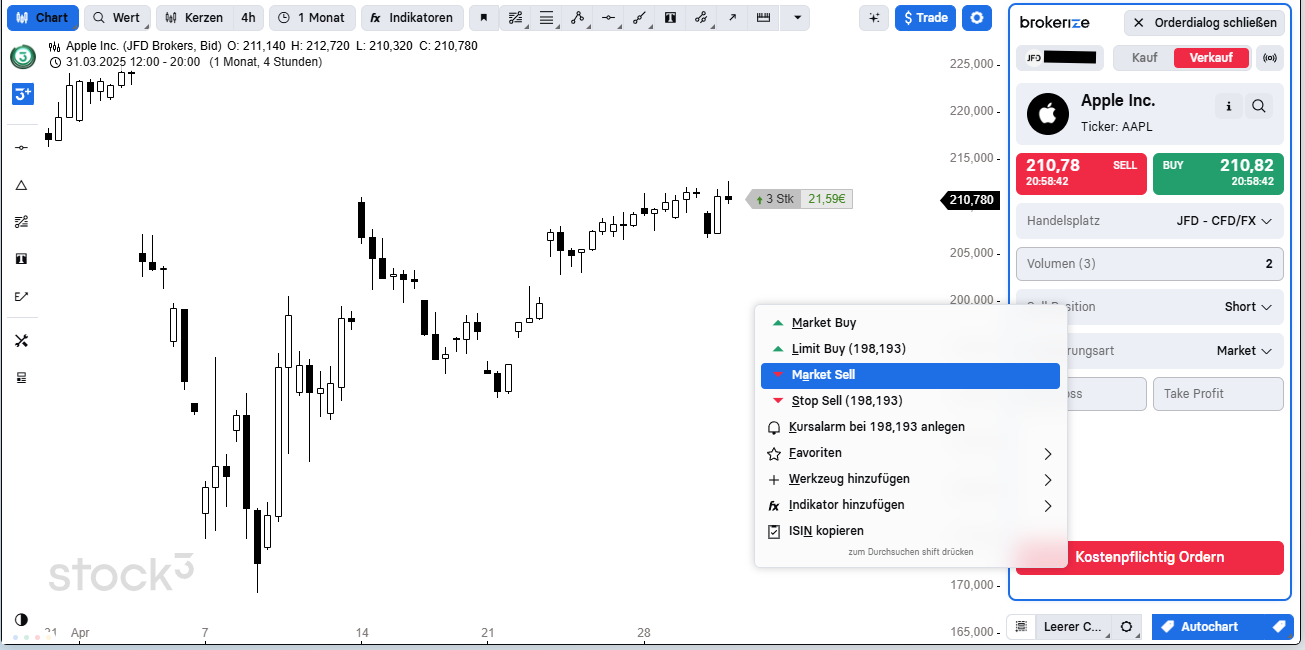Open the Kerzen chart type dropdown
Image resolution: width=1305 pixels, height=650 pixels.
click(x=194, y=18)
